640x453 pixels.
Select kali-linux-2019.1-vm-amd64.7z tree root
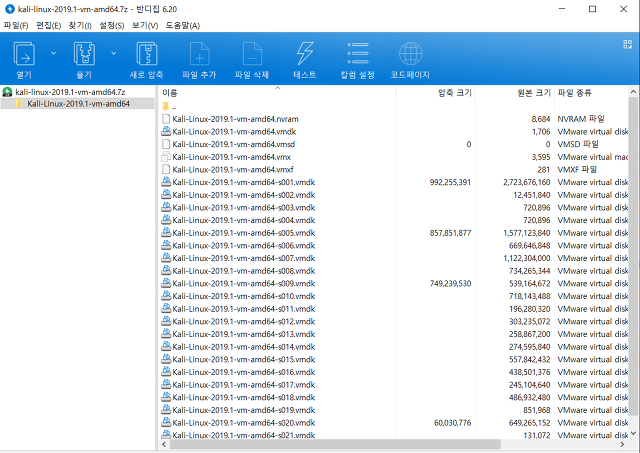[70, 92]
